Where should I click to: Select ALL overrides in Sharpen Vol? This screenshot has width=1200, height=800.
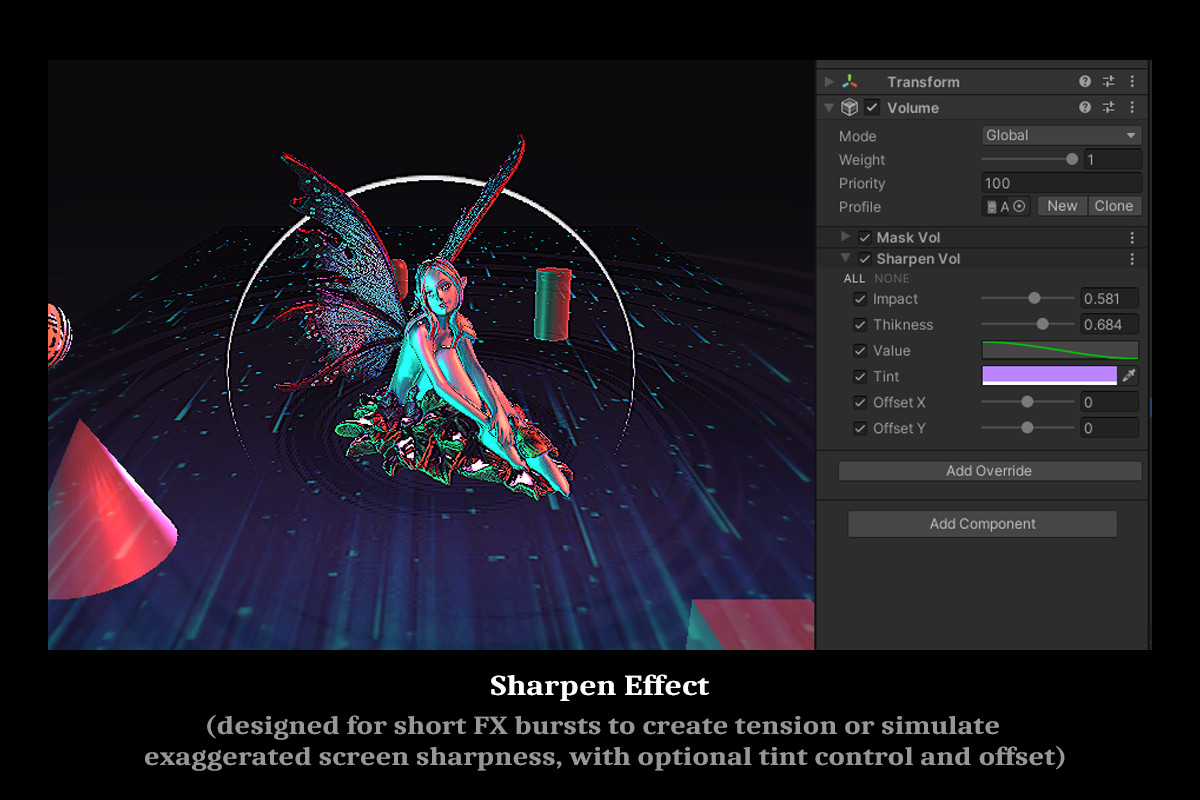855,278
